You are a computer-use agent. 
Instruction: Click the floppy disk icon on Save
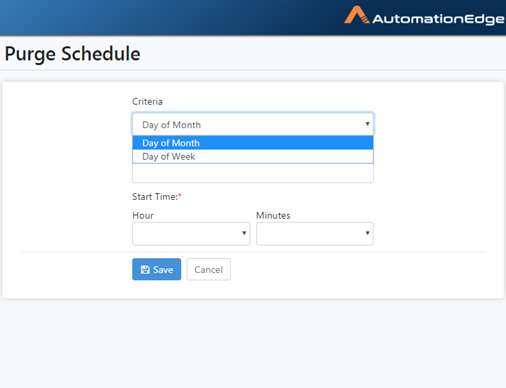(x=145, y=270)
